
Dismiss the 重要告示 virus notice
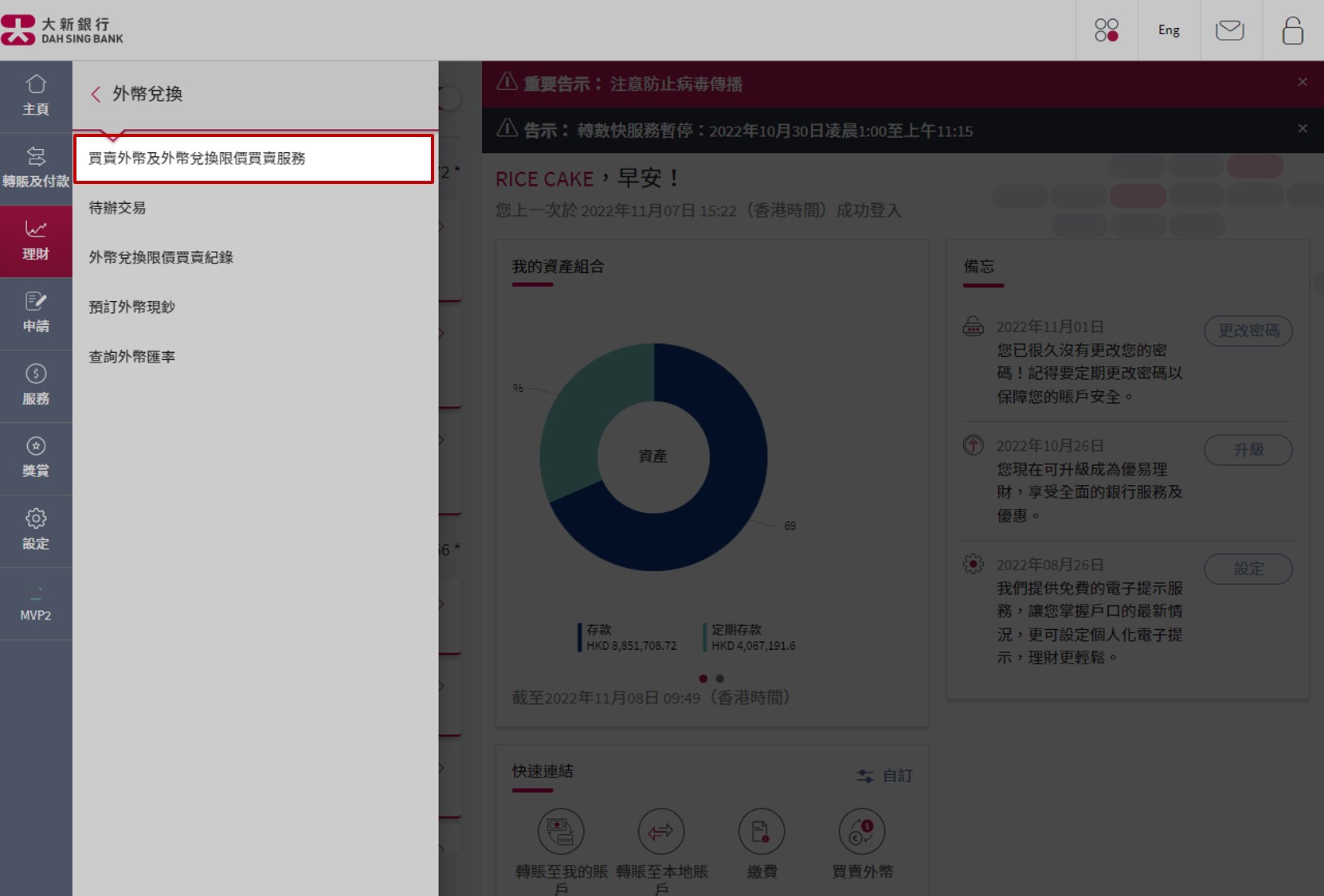(1302, 82)
